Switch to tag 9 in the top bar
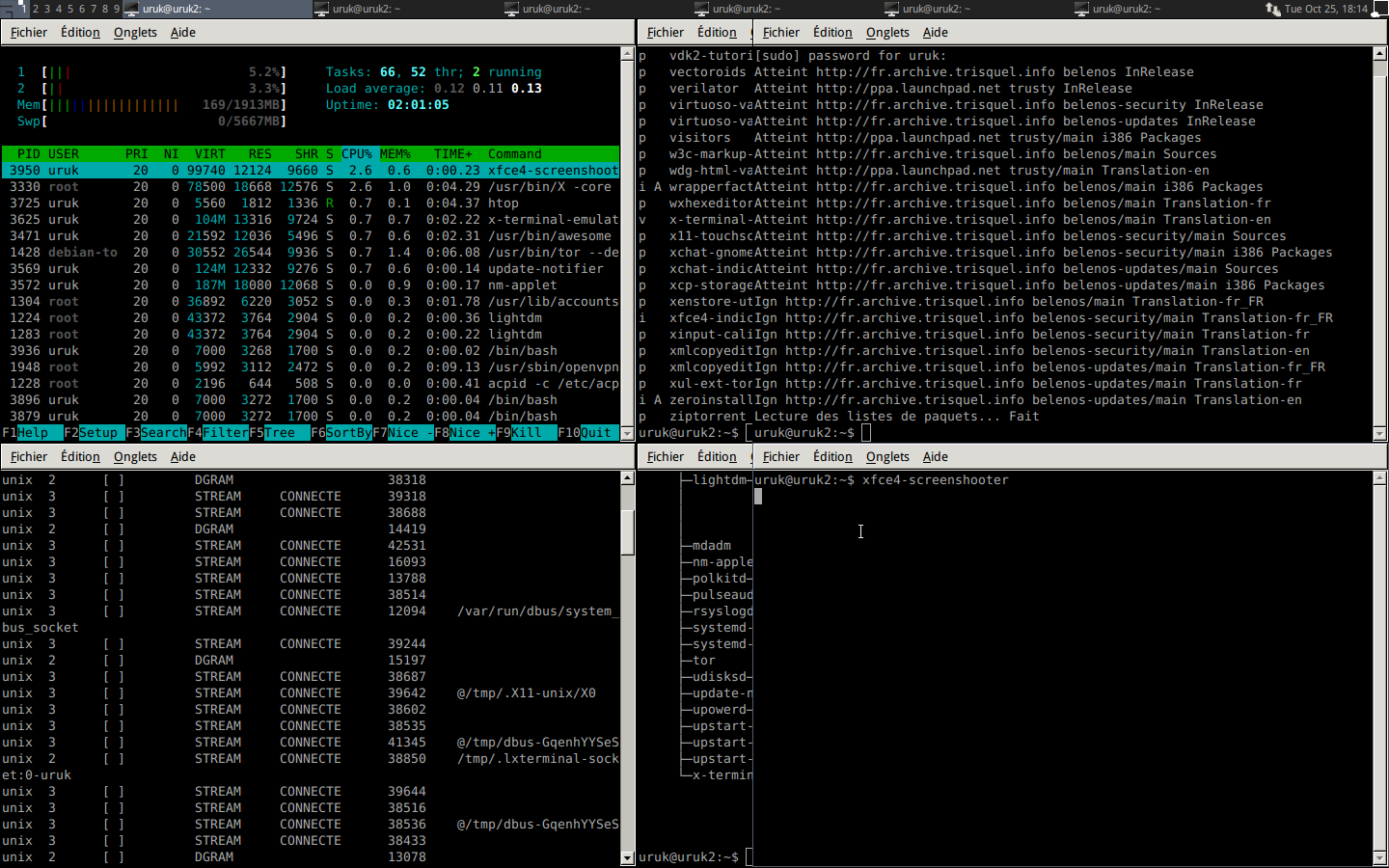 [x=117, y=9]
